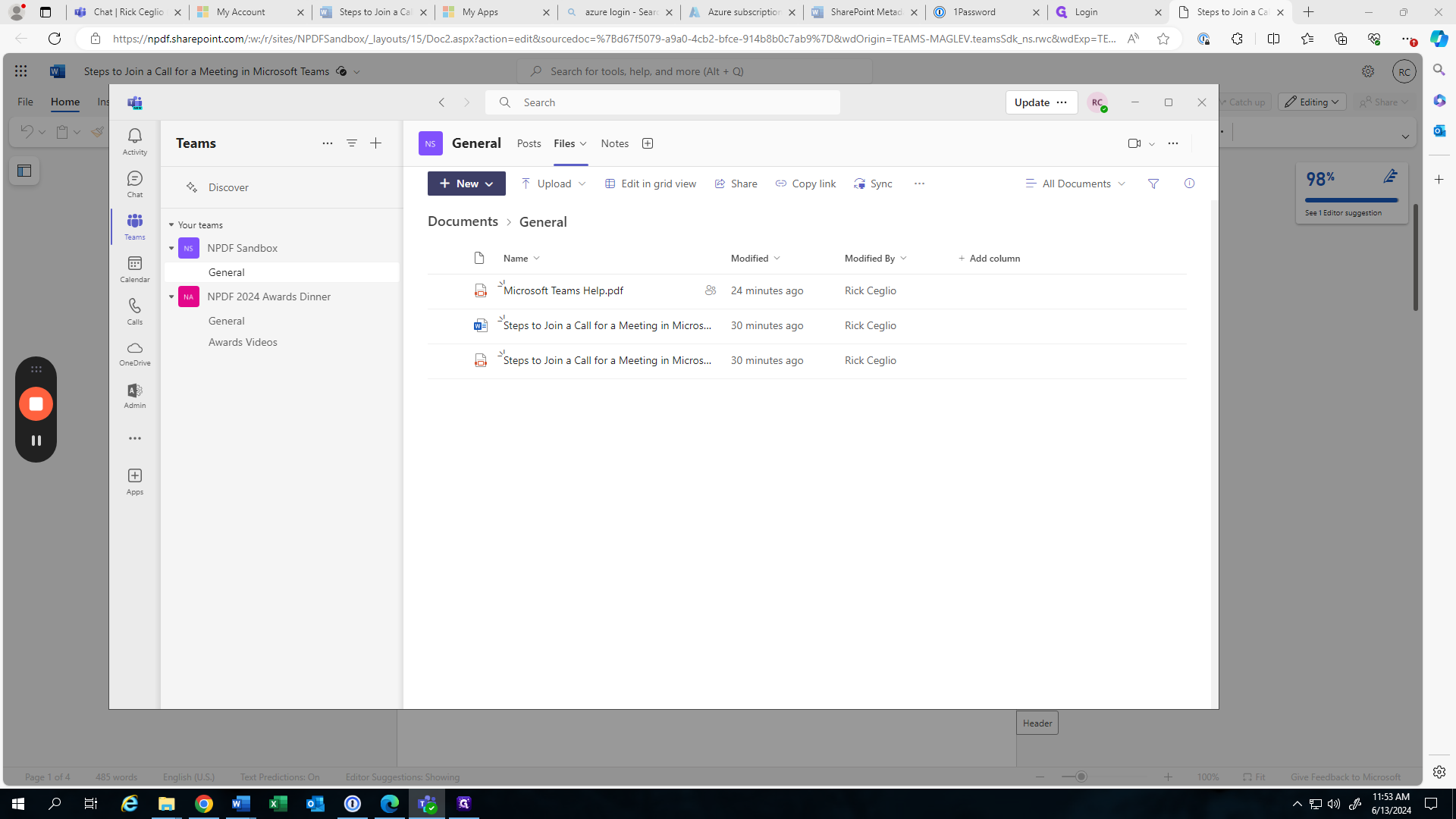Select Word Home ribbon tab

(x=65, y=102)
